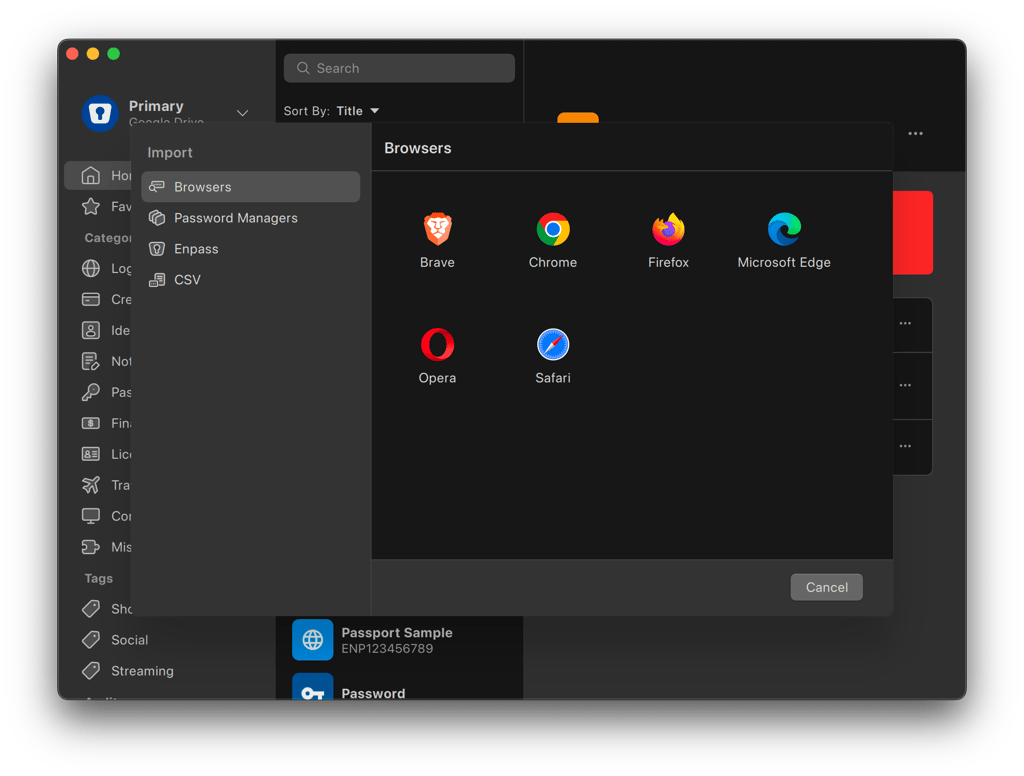Select the Miscellaneous category icon

tap(91, 547)
